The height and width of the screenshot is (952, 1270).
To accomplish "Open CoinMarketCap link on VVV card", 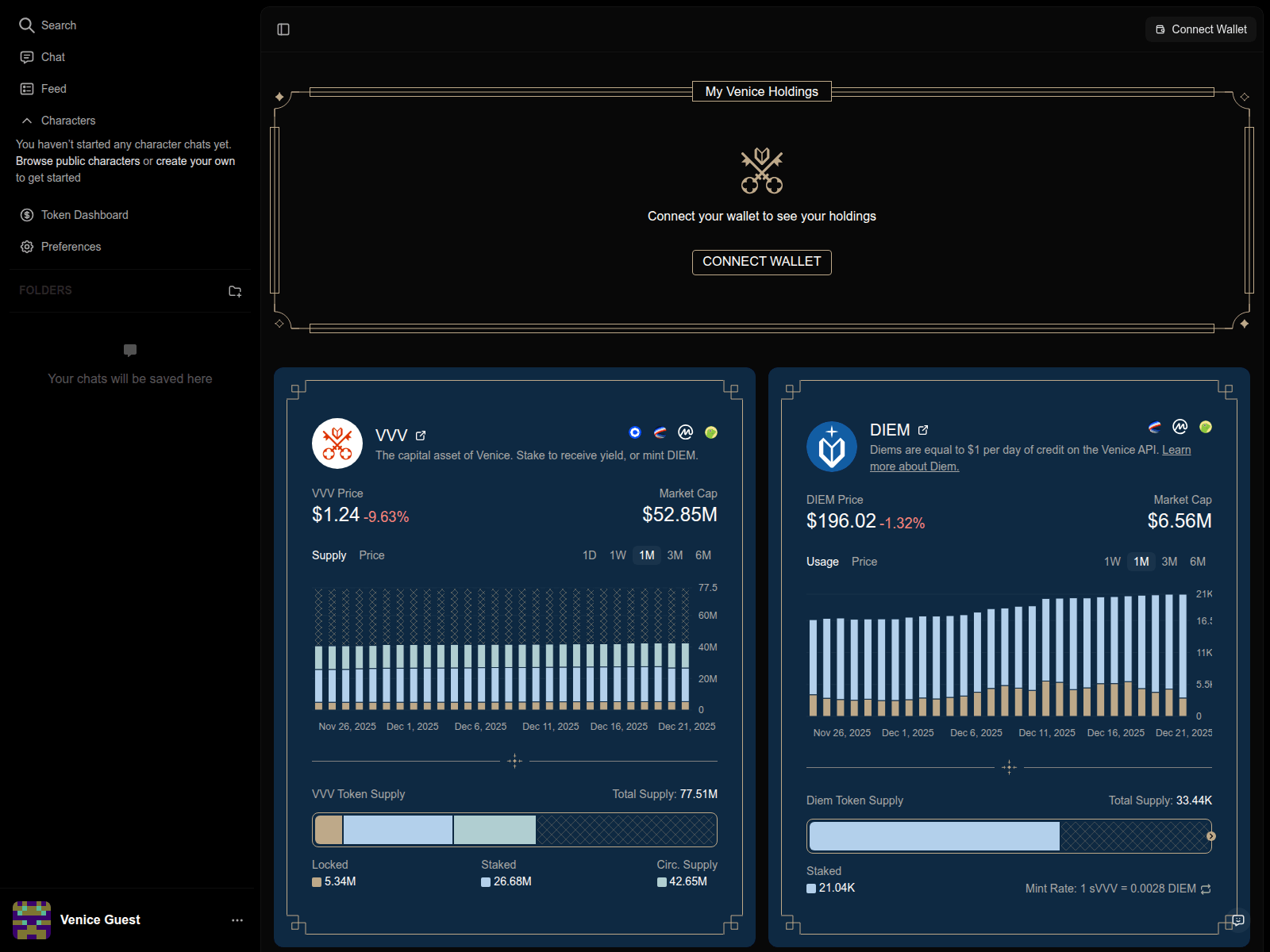I will point(686,432).
